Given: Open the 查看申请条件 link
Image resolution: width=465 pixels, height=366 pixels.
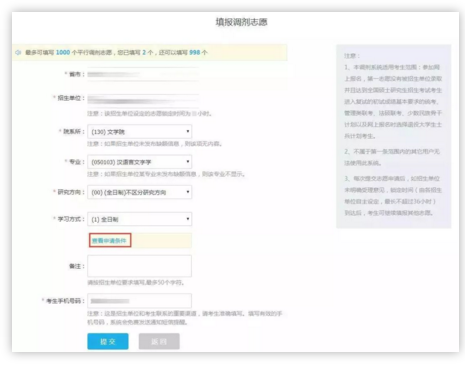Looking at the screenshot, I should coord(110,240).
